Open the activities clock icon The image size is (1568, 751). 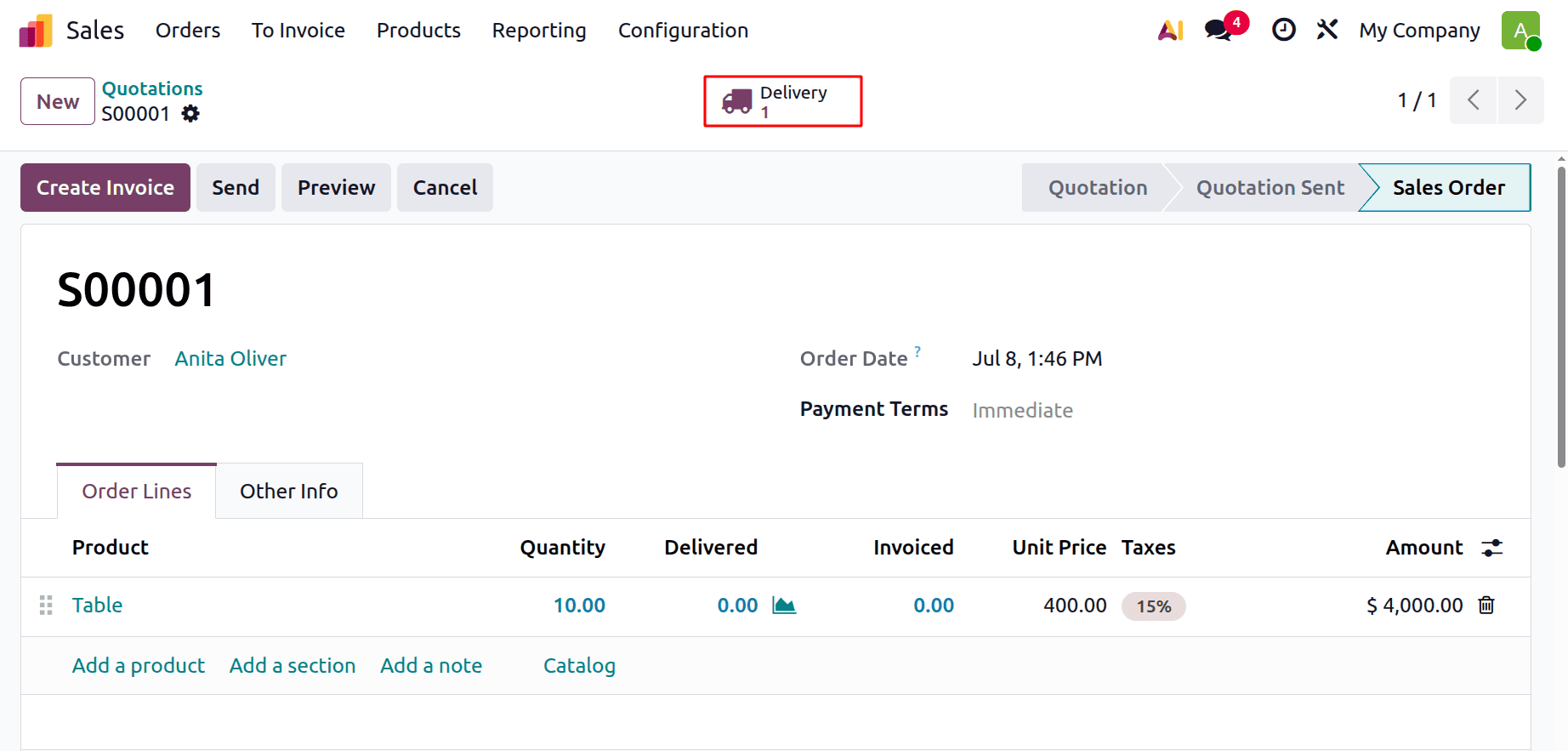click(1283, 31)
